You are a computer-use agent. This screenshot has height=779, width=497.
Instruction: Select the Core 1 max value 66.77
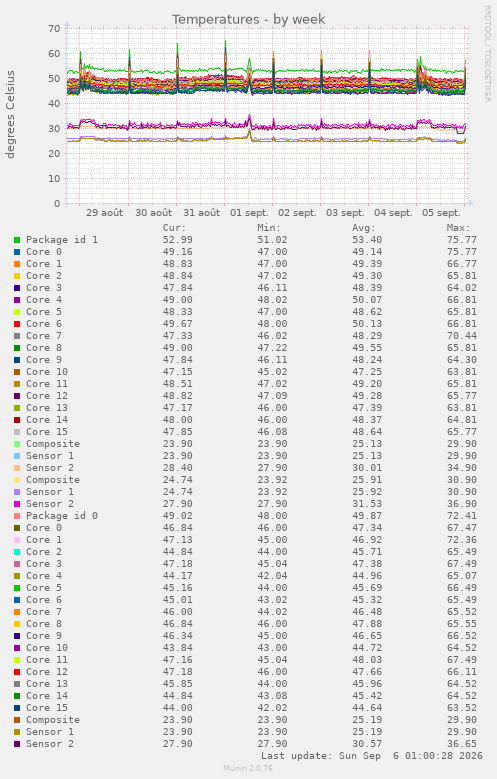click(462, 264)
